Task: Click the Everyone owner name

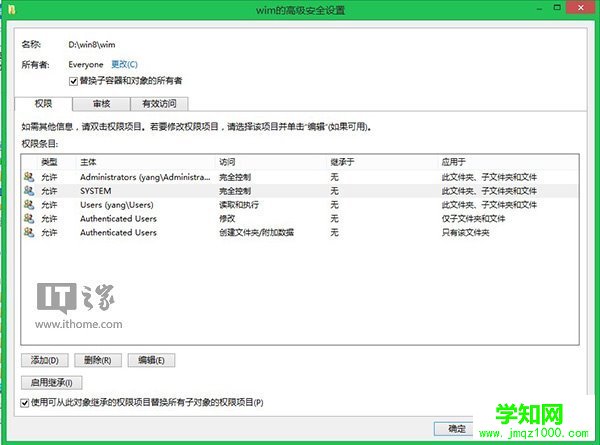Action: 86,64
